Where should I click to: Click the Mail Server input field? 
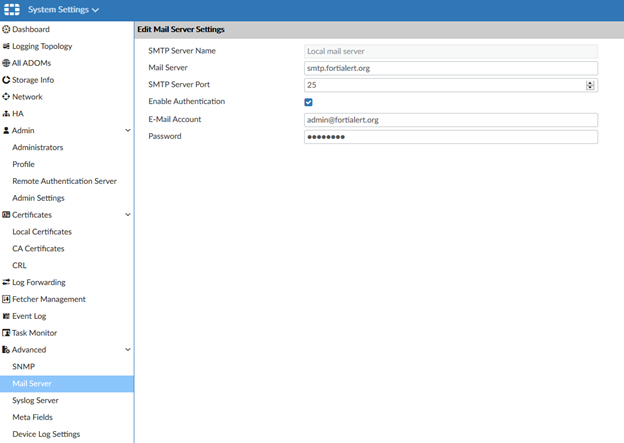tap(450, 68)
